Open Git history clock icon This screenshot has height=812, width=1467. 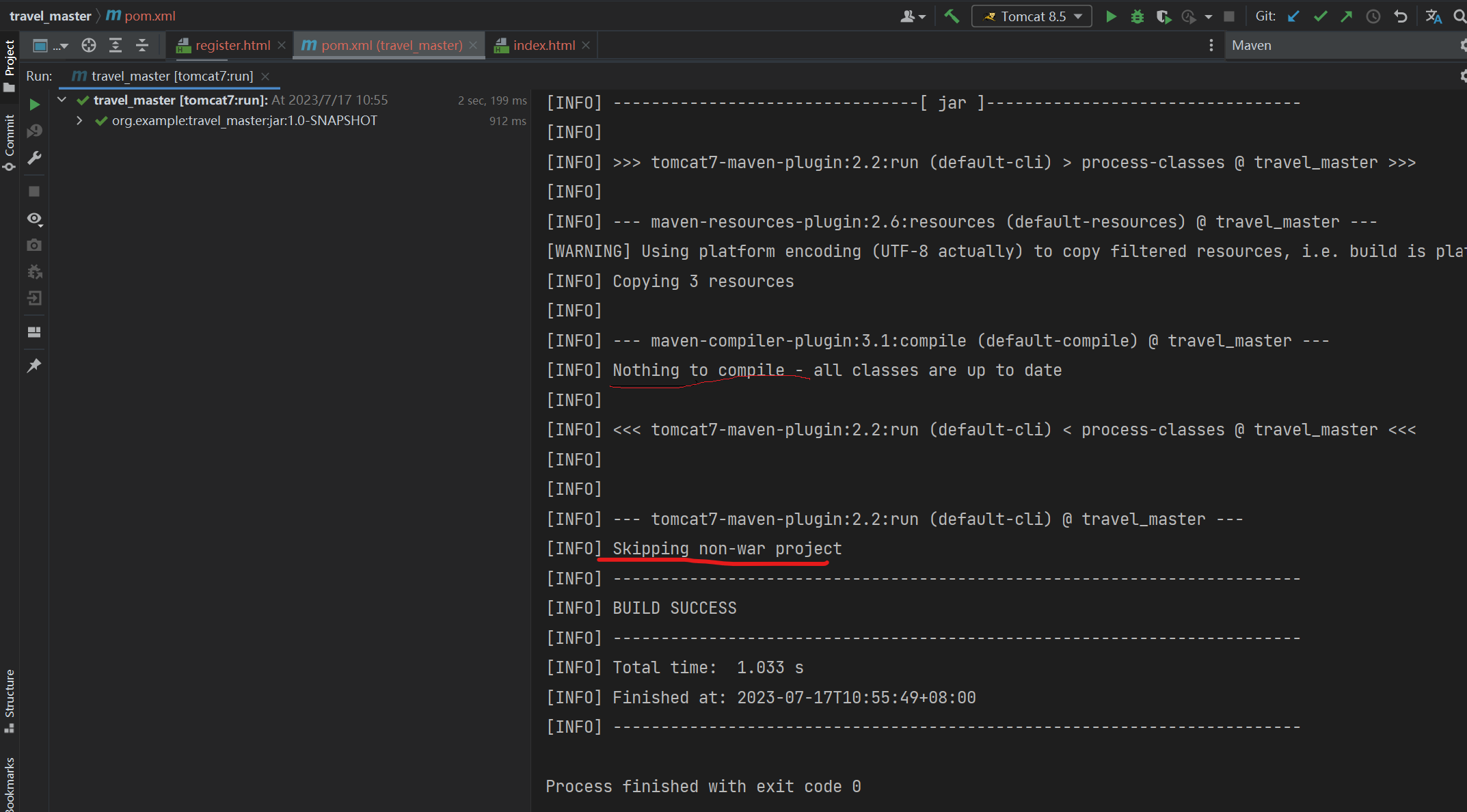1373,16
